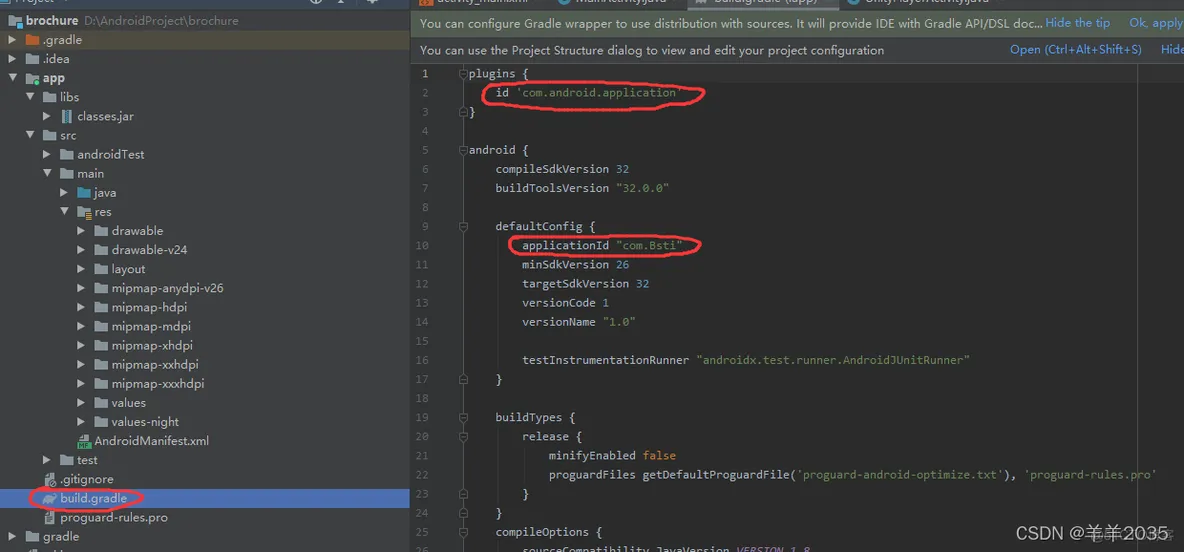The image size is (1184, 552).
Task: Click versionCode 1 in the editor
Action: pos(566,303)
